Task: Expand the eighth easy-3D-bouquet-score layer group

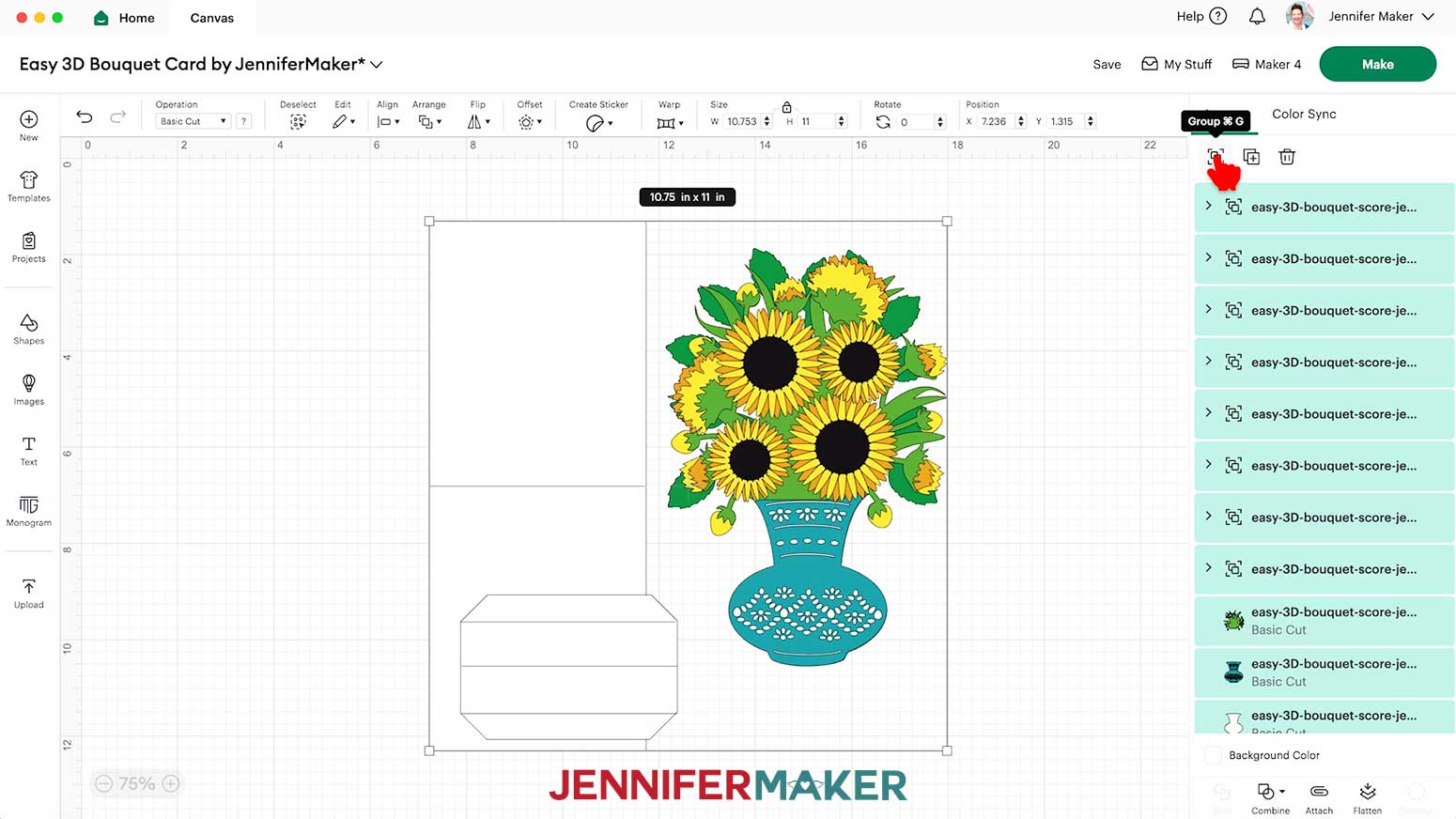Action: click(x=1209, y=567)
